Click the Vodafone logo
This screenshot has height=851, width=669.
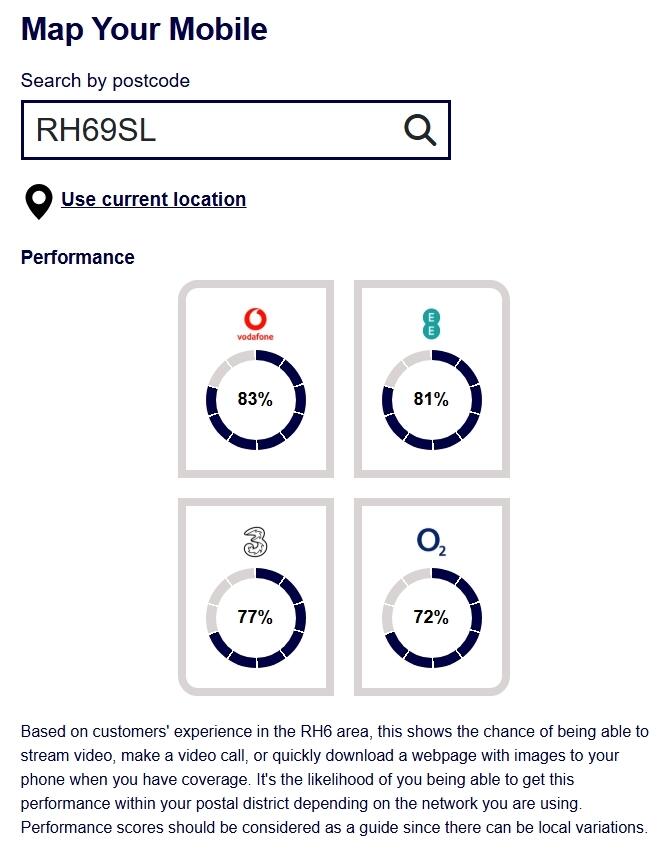pos(255,325)
